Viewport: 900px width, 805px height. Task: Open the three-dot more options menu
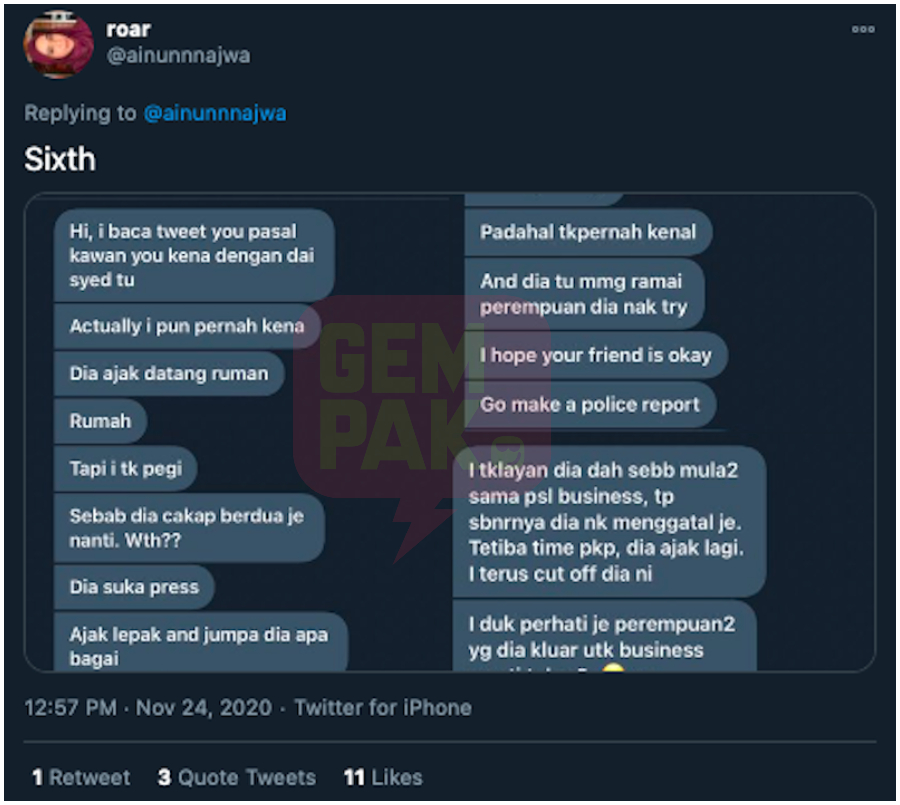point(863,29)
